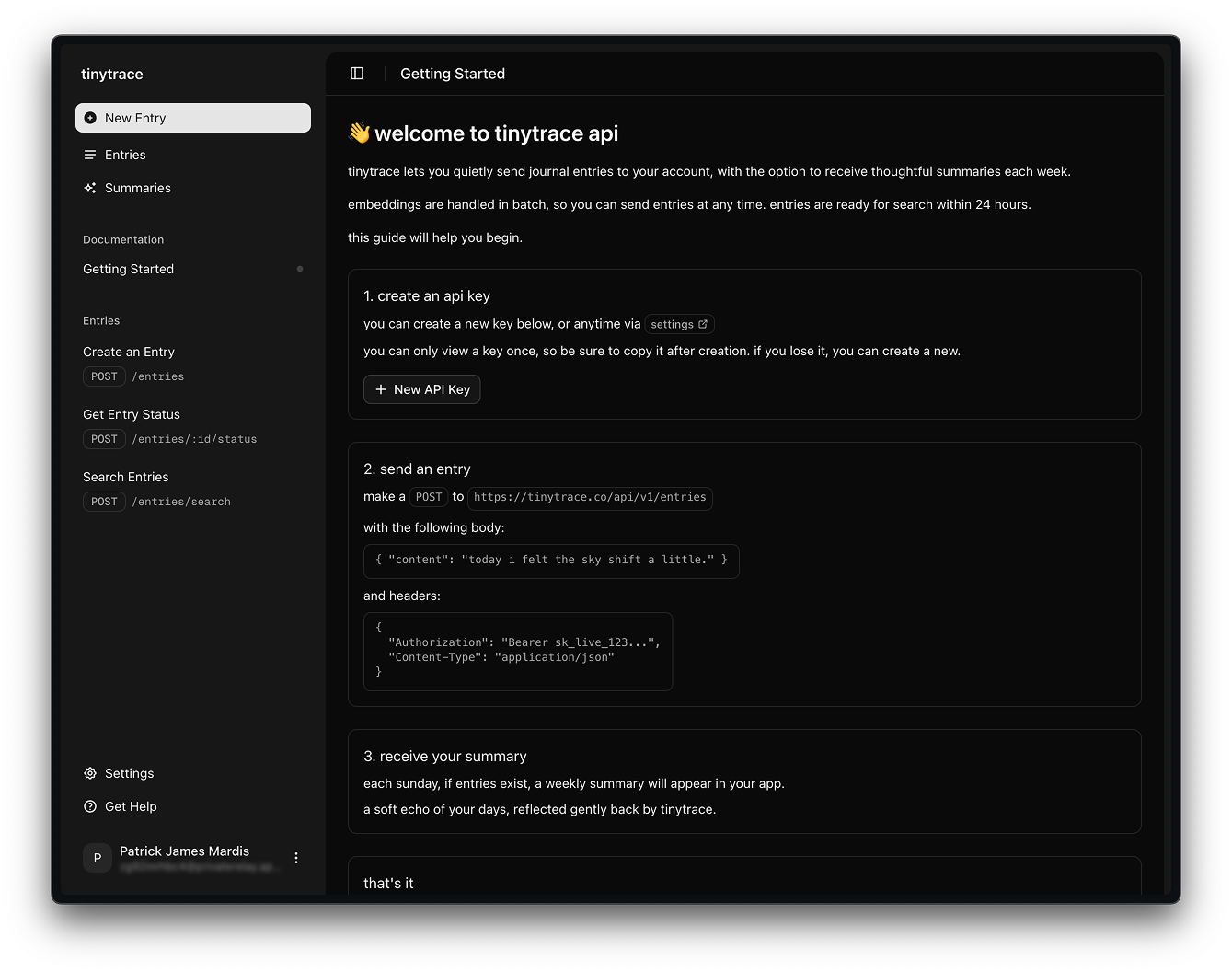Viewport: 1232px width, 972px height.
Task: Open the user menu three-dot icon
Action: tap(296, 858)
